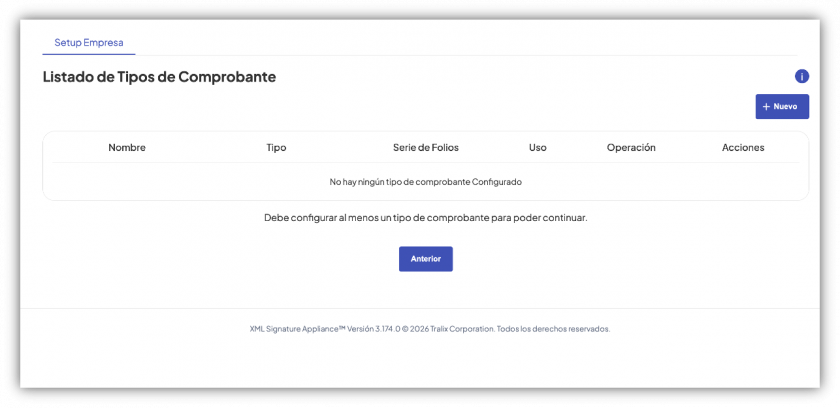Click 'Todos los derechos reservados' footer text
This screenshot has width=840, height=408.
553,329
